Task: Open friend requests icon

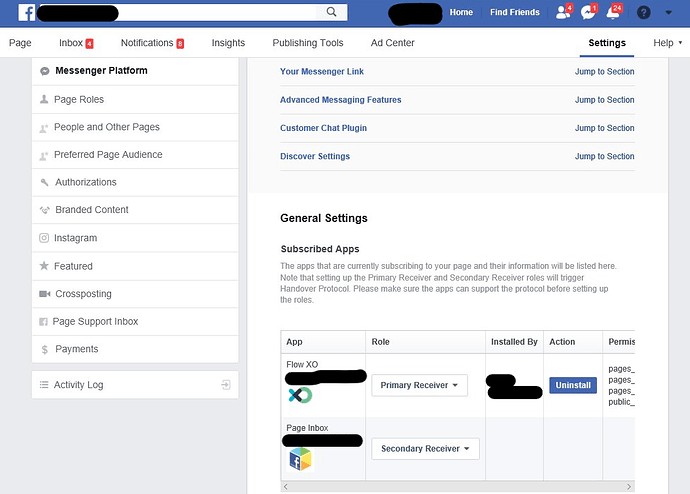Action: coord(562,12)
